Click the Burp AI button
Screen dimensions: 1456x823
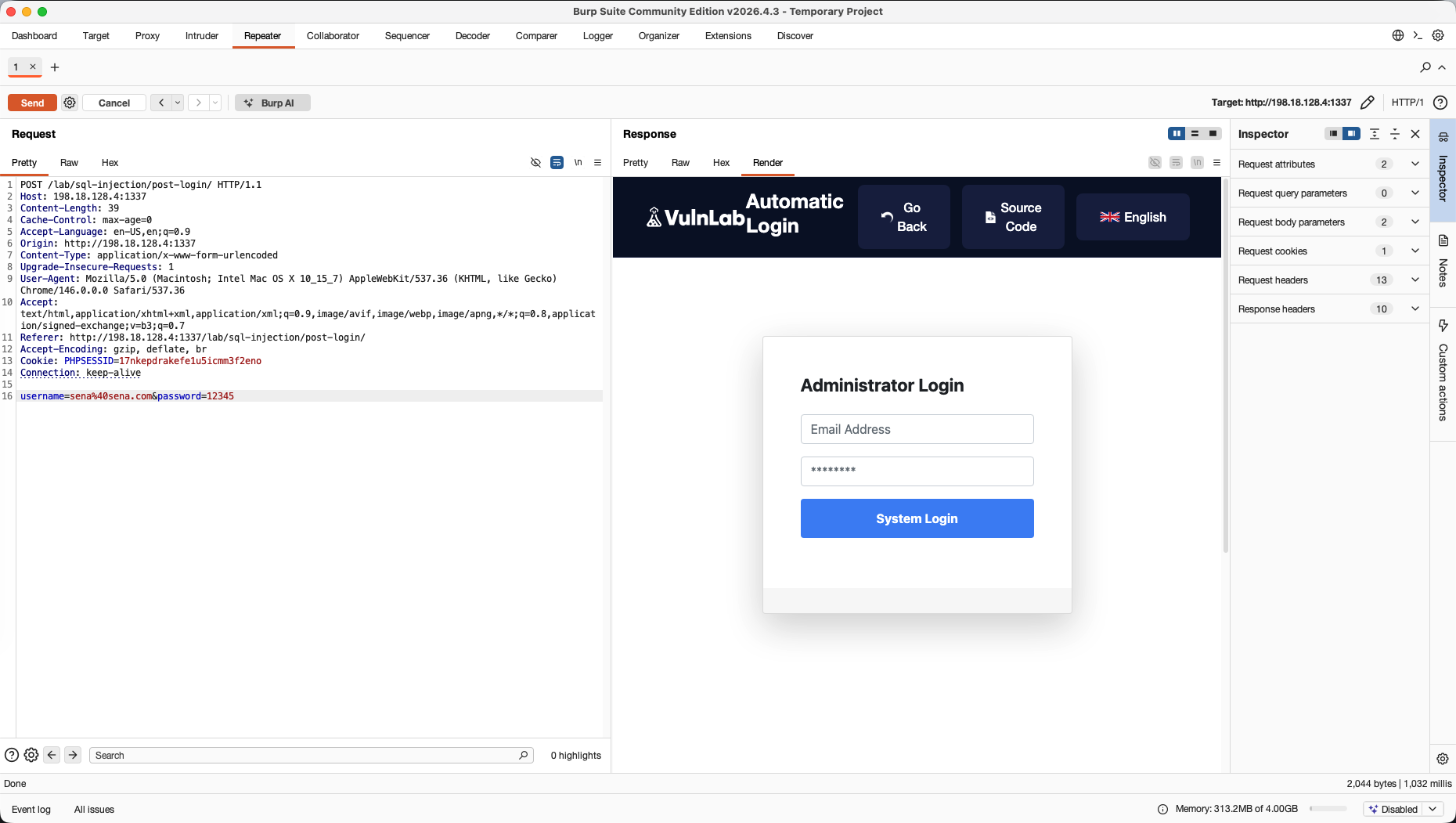272,103
